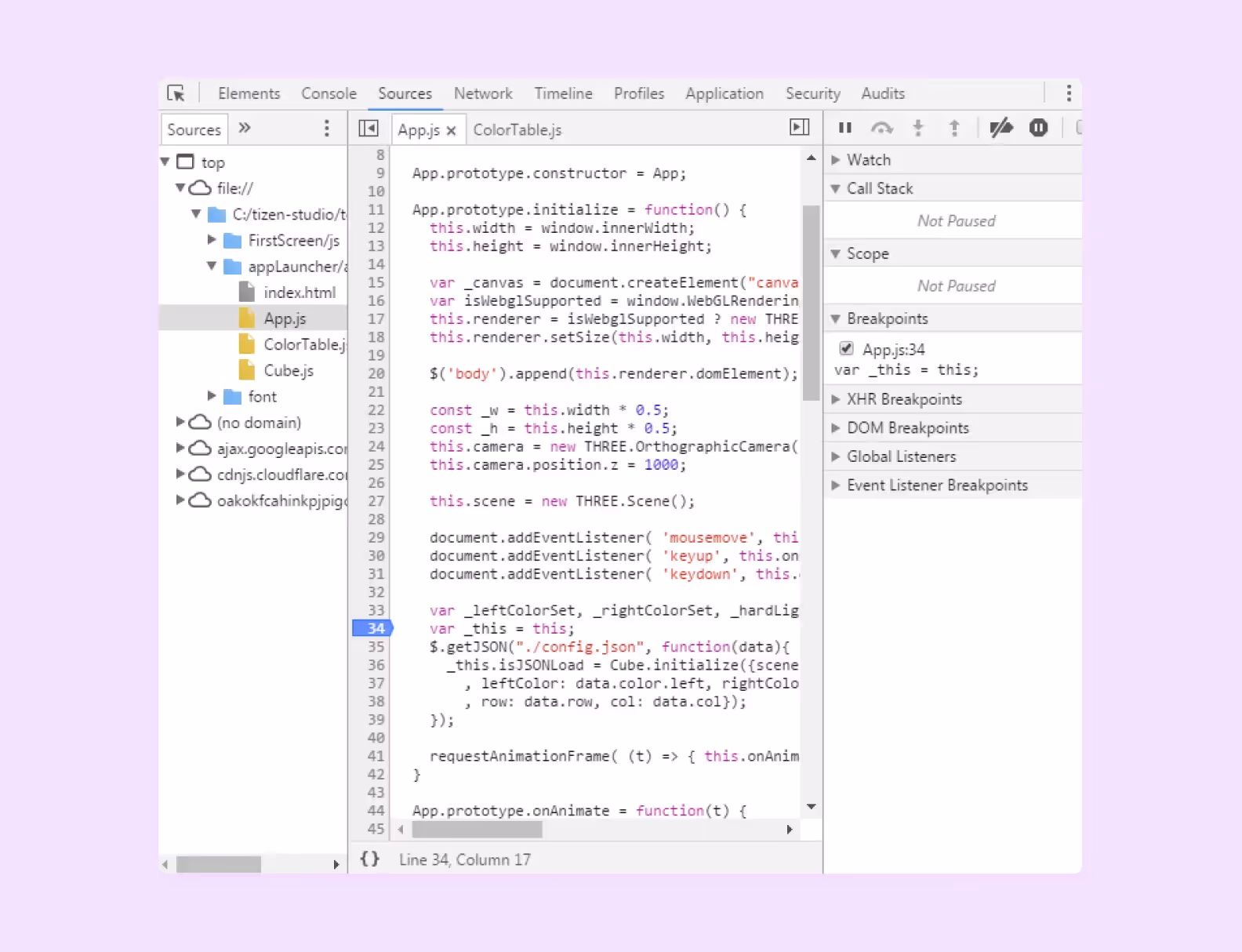This screenshot has height=952, width=1242.
Task: Pretty-print the source with braces icon
Action: click(x=369, y=859)
